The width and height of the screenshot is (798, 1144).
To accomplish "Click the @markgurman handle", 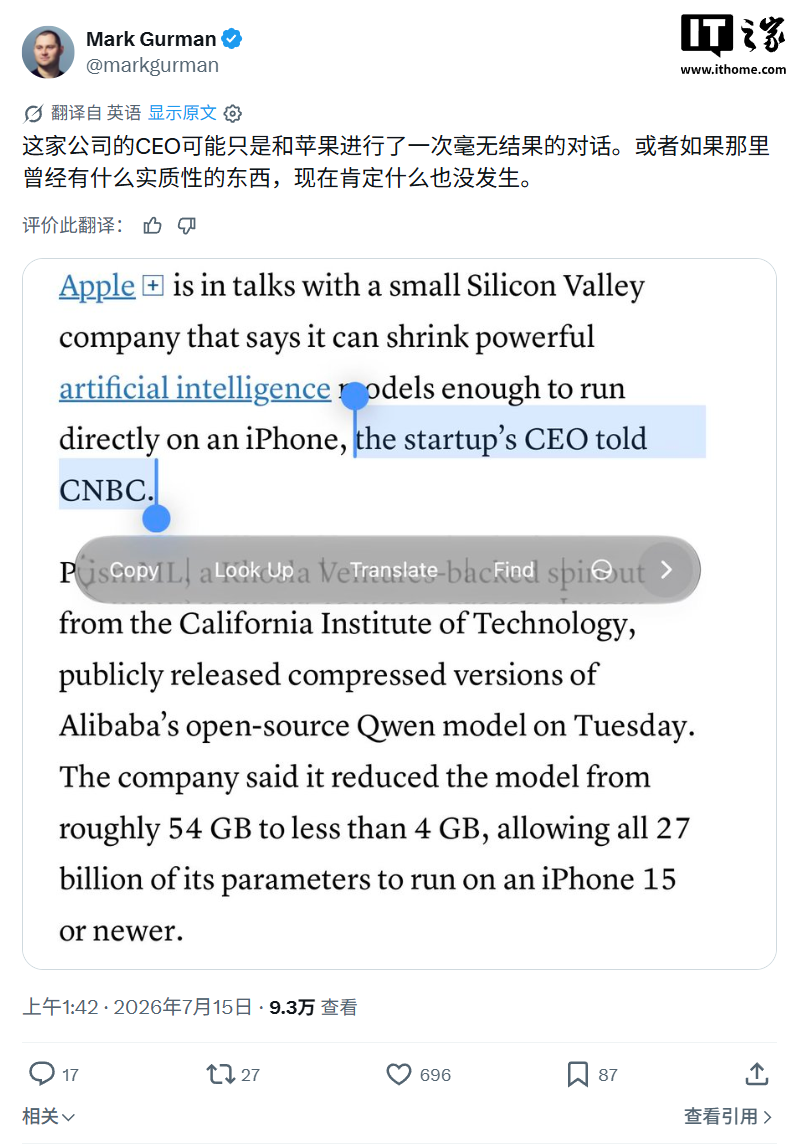I will (152, 65).
